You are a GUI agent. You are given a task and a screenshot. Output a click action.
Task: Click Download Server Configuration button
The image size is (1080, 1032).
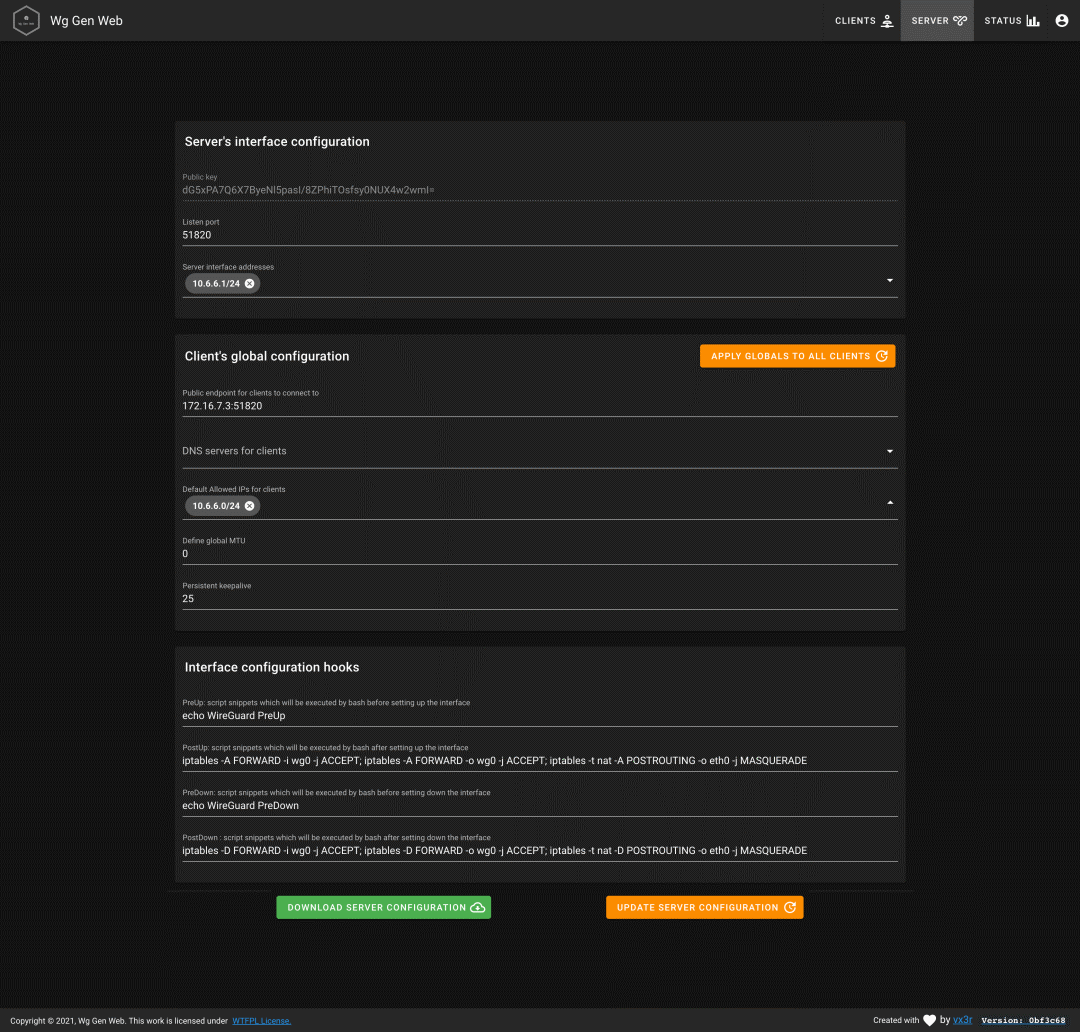[384, 907]
